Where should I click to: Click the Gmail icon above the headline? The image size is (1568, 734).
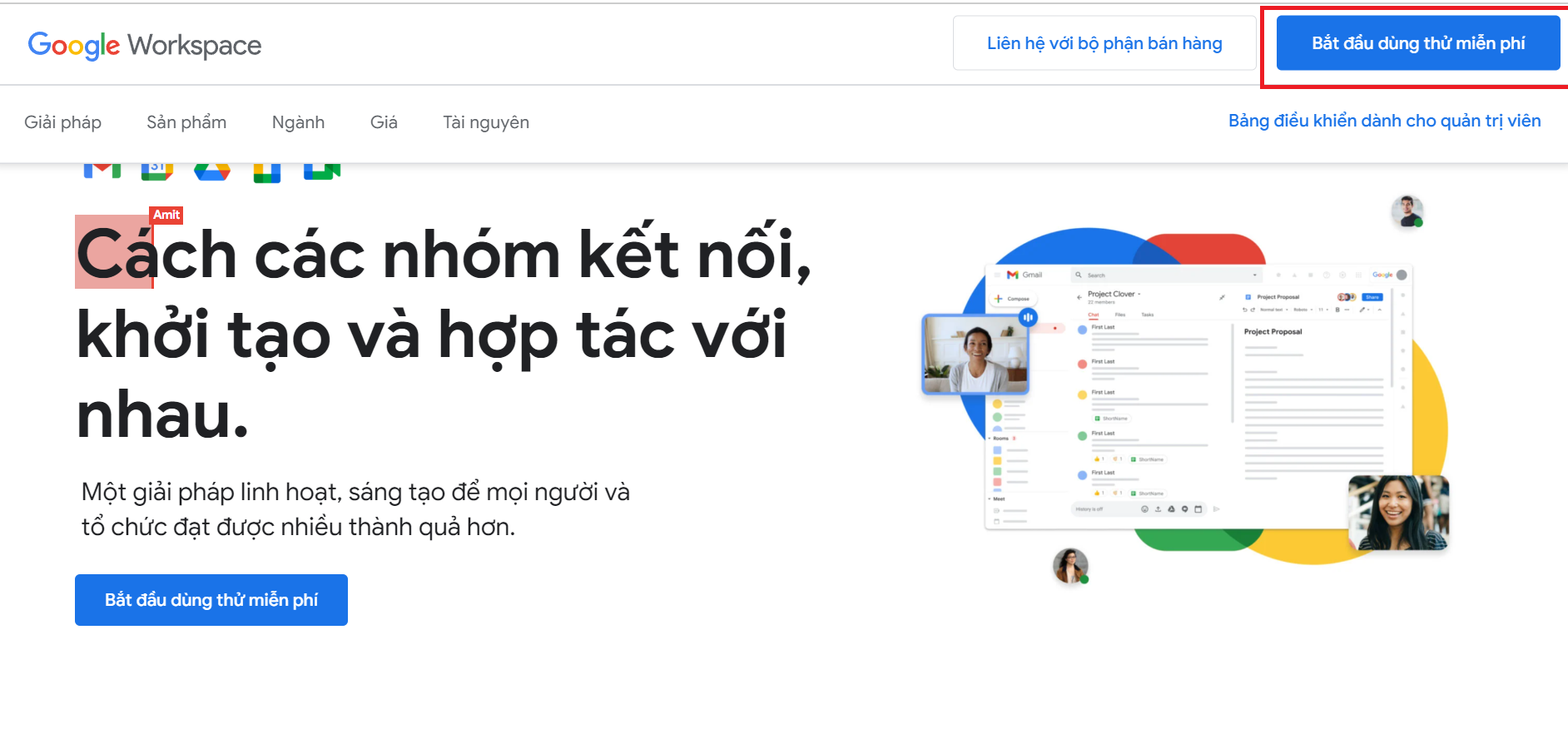click(102, 171)
